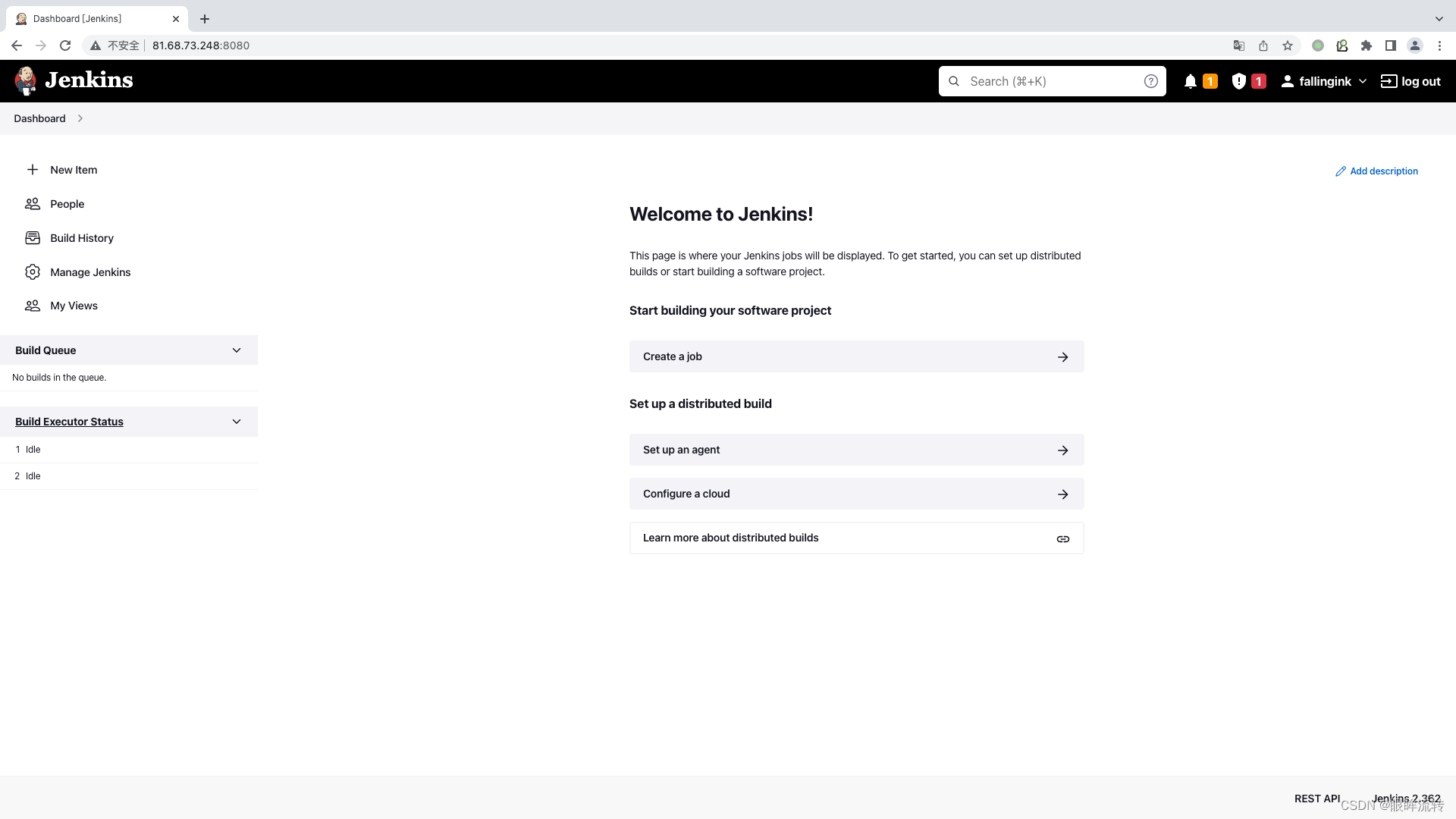
Task: Click the Set up an agent link
Action: tap(856, 449)
